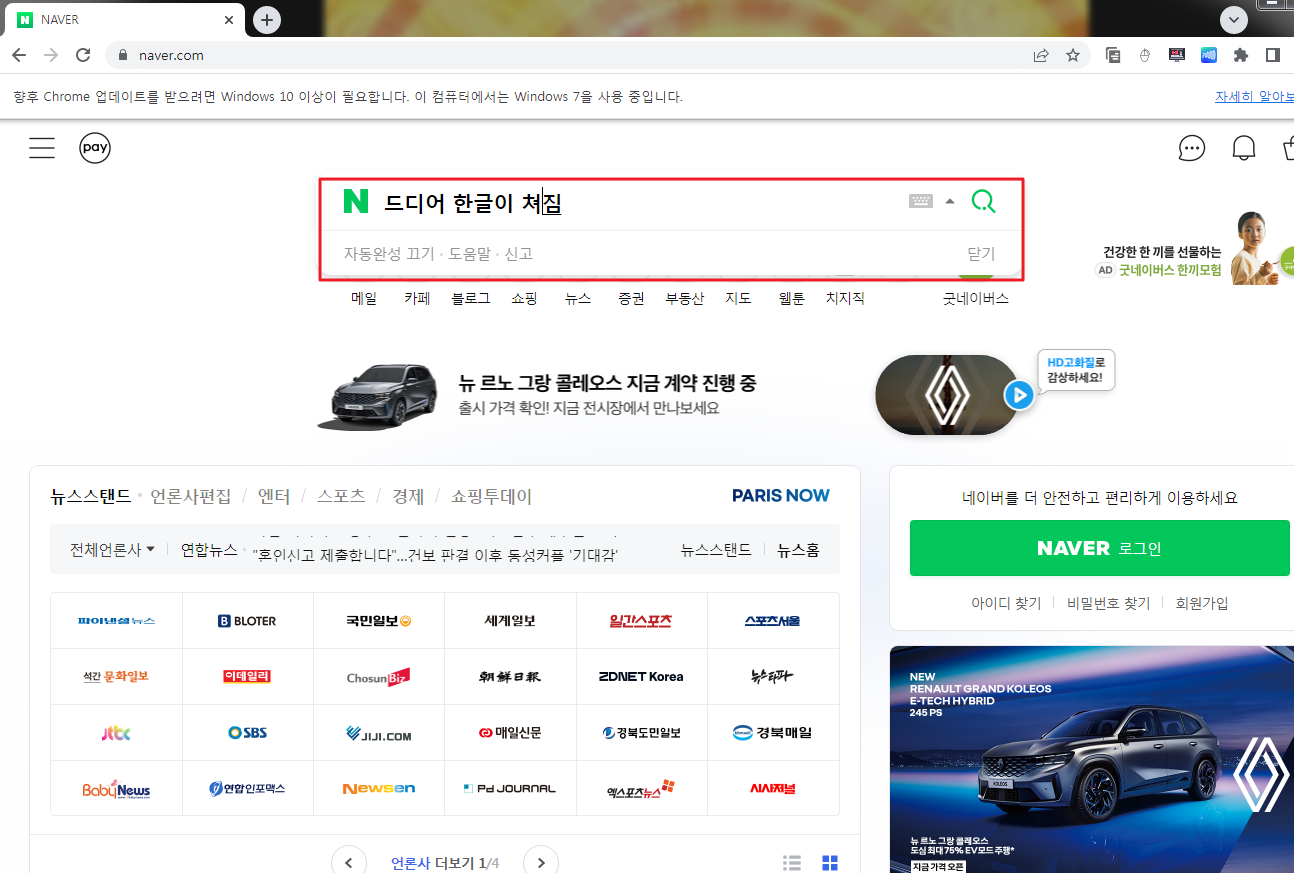
Task: Select the 뉴스스탠드 tab
Action: pyautogui.click(x=91, y=496)
